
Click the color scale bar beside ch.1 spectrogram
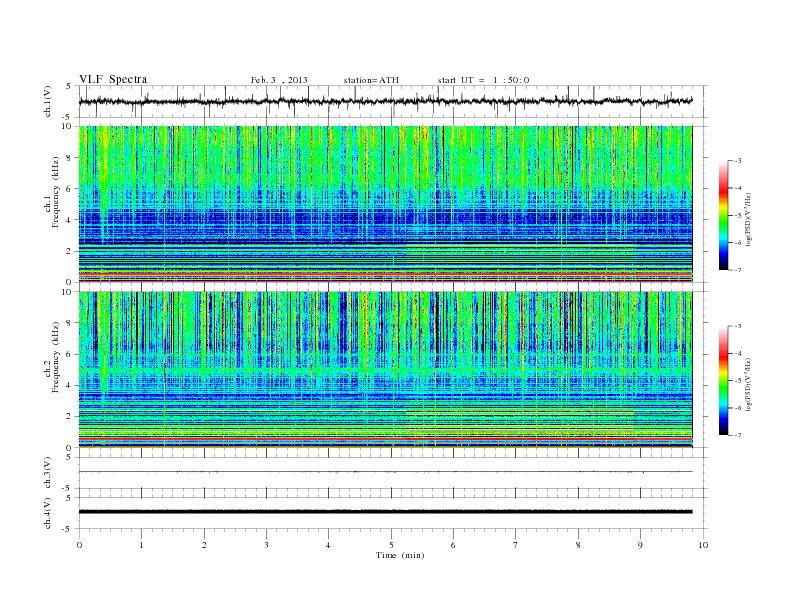[x=724, y=215]
